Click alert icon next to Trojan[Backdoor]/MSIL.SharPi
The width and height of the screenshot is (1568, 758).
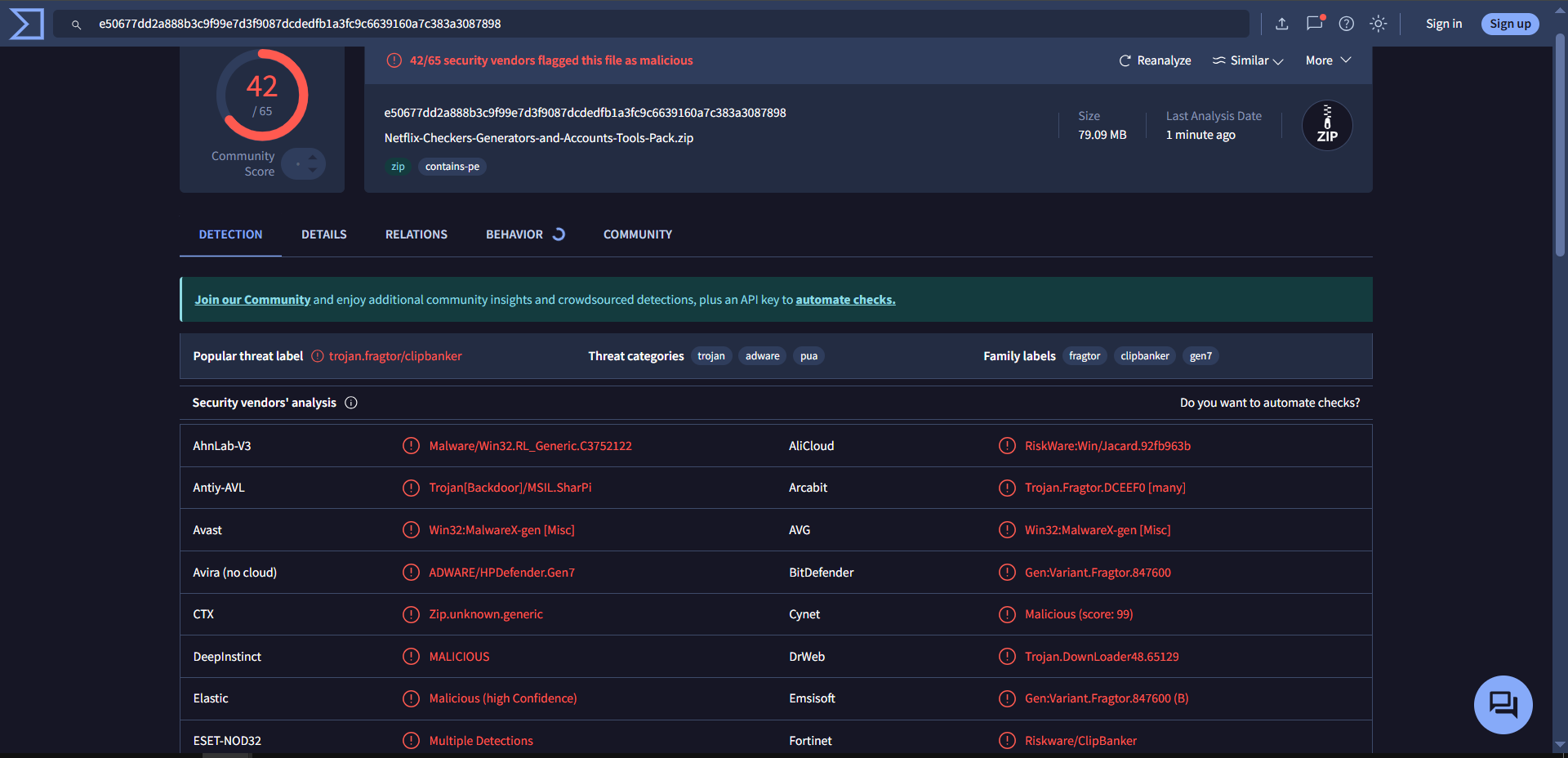click(x=411, y=488)
